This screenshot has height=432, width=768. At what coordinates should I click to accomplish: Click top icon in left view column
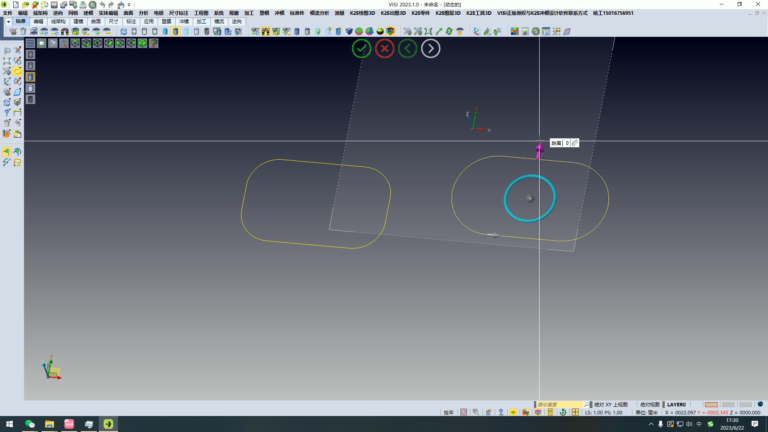[30, 54]
